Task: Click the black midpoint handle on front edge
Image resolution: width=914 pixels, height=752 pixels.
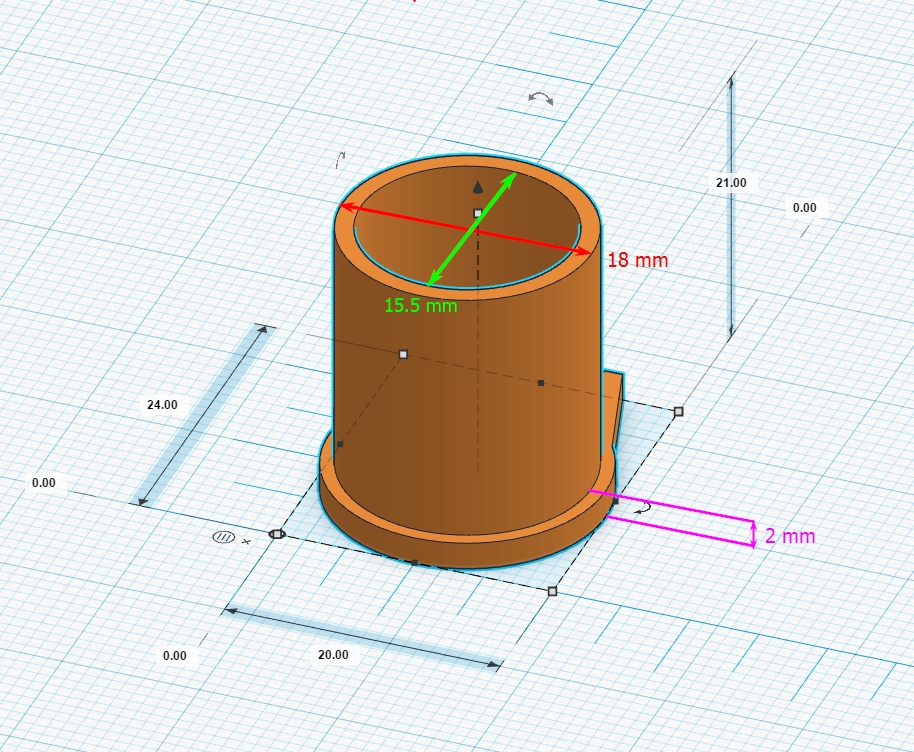Action: (414, 563)
